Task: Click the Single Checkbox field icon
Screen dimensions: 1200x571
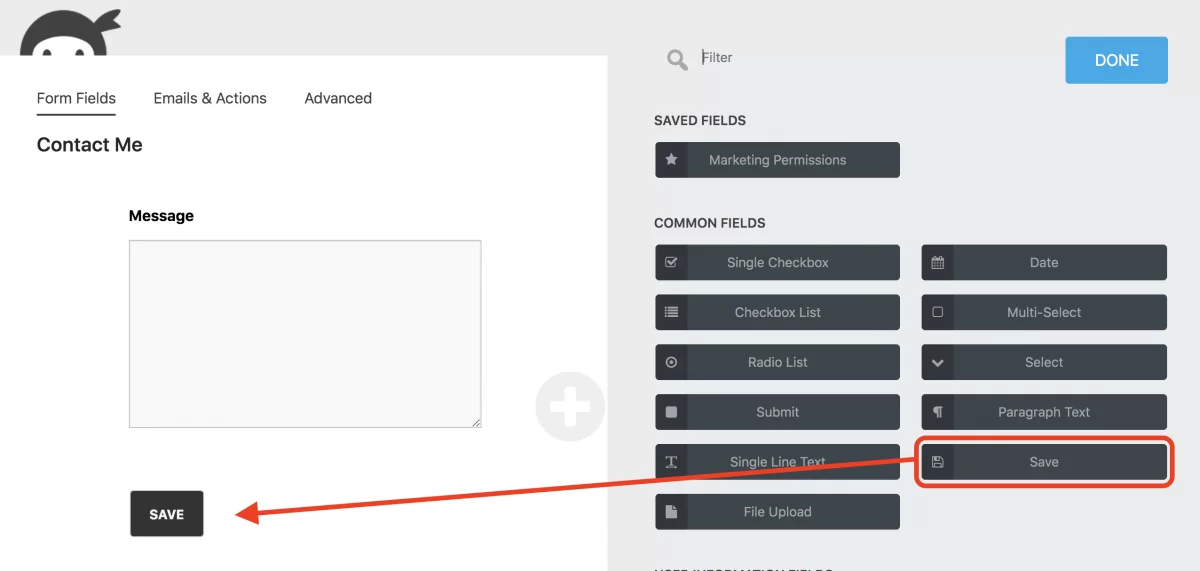Action: 671,263
